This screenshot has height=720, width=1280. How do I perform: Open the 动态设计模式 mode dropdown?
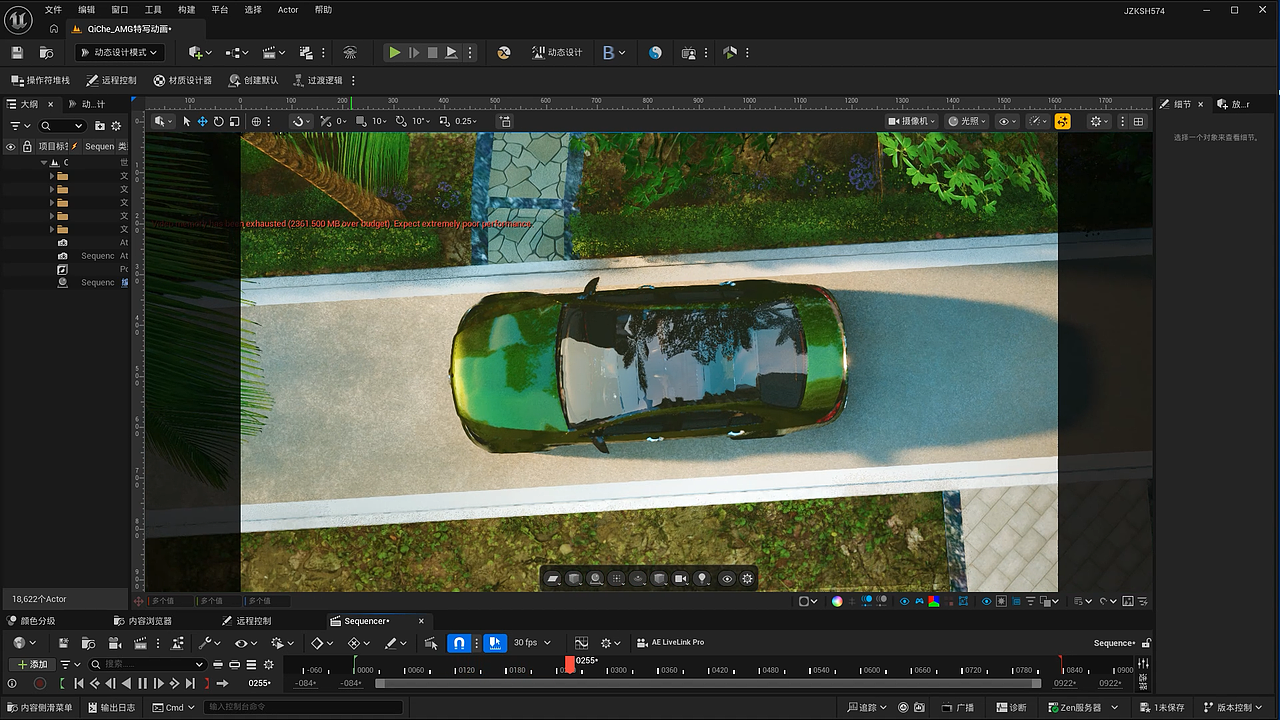point(118,52)
